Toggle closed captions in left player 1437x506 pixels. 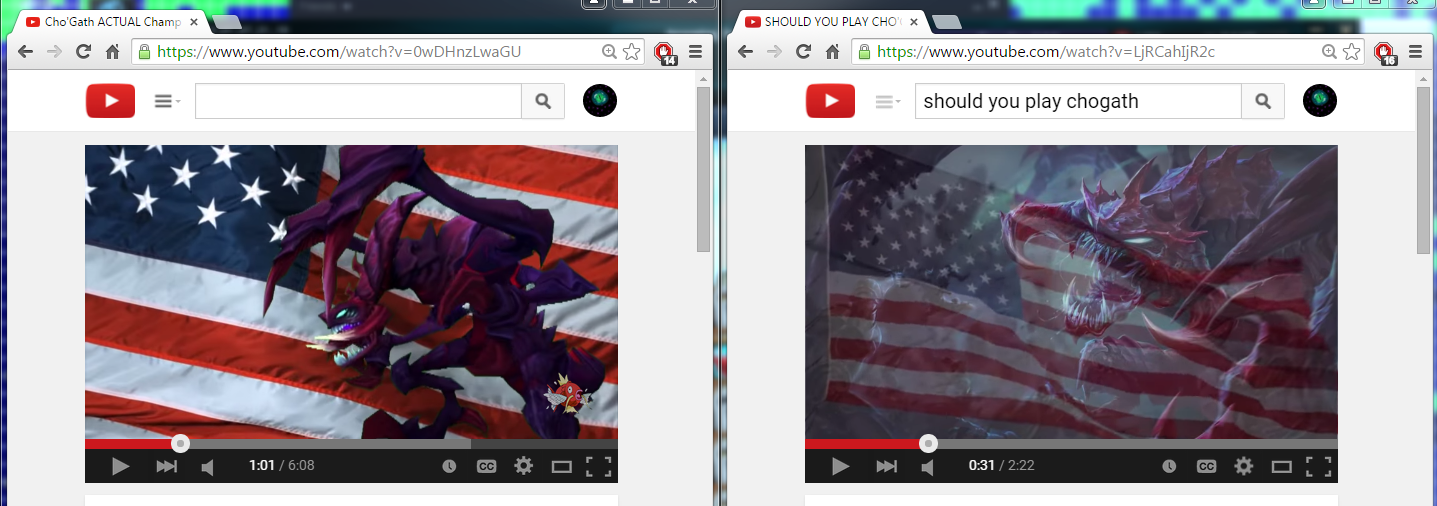coord(486,466)
